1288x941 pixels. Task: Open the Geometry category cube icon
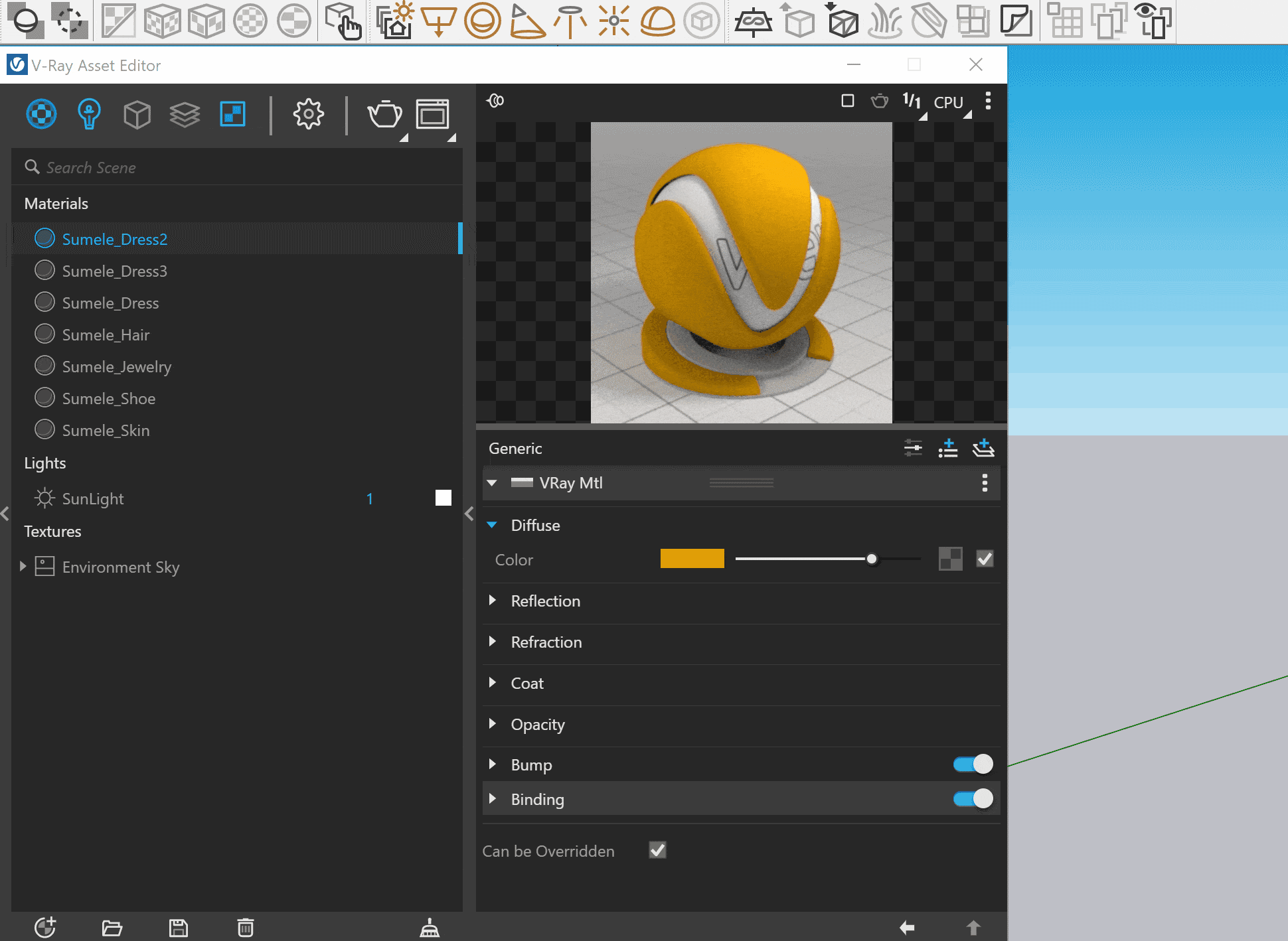(x=137, y=114)
